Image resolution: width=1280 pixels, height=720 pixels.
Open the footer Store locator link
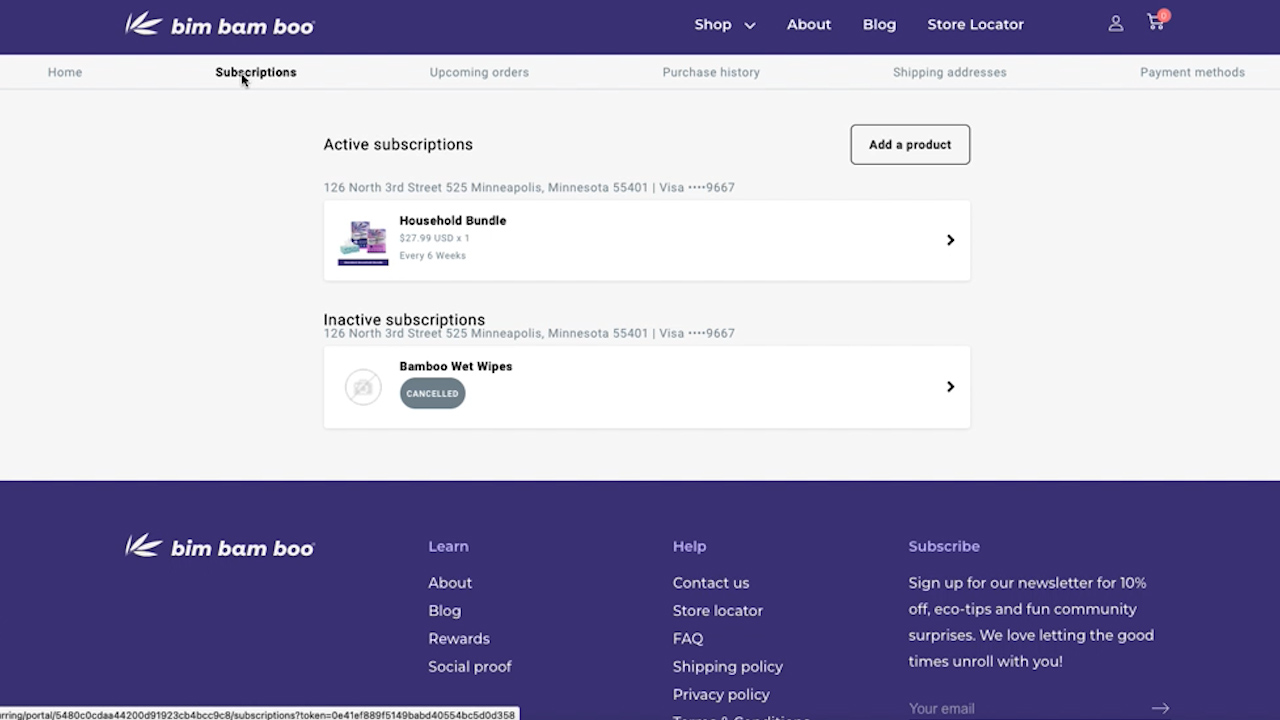pos(718,611)
